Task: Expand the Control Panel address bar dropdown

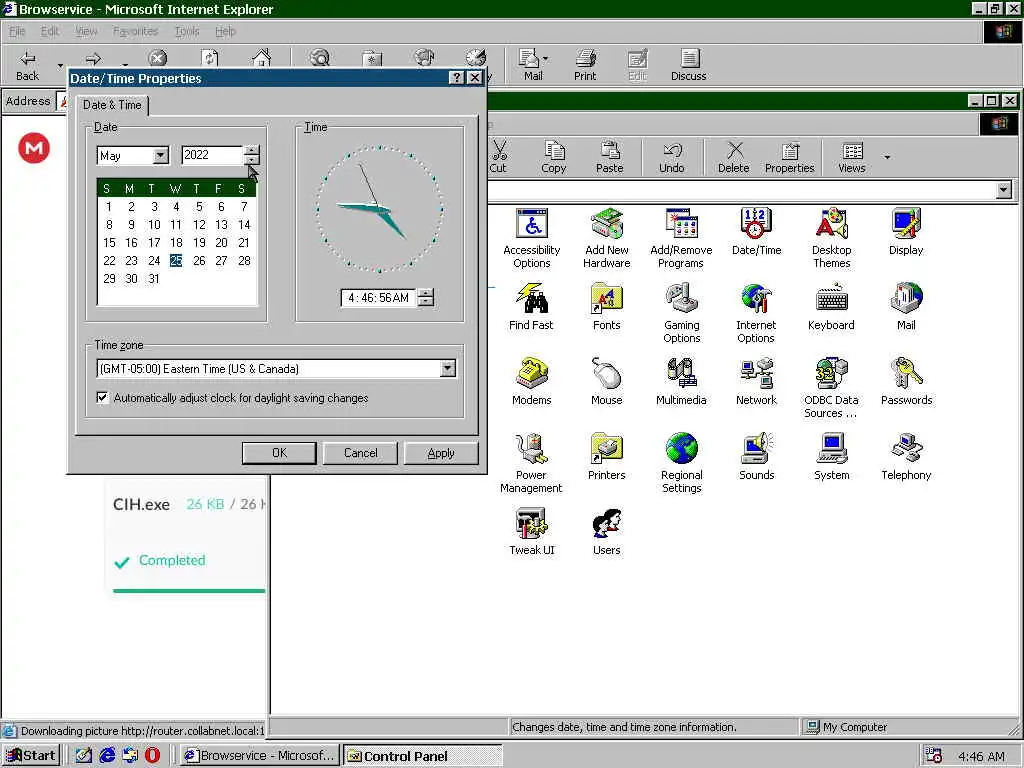Action: (x=1004, y=190)
